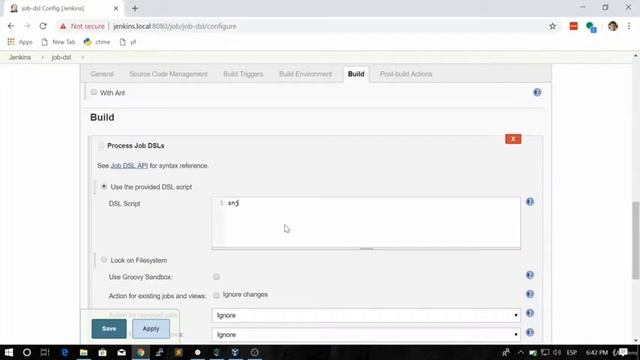Toggle the Ignore changes checkbox
The image size is (640, 360).
tap(216, 295)
